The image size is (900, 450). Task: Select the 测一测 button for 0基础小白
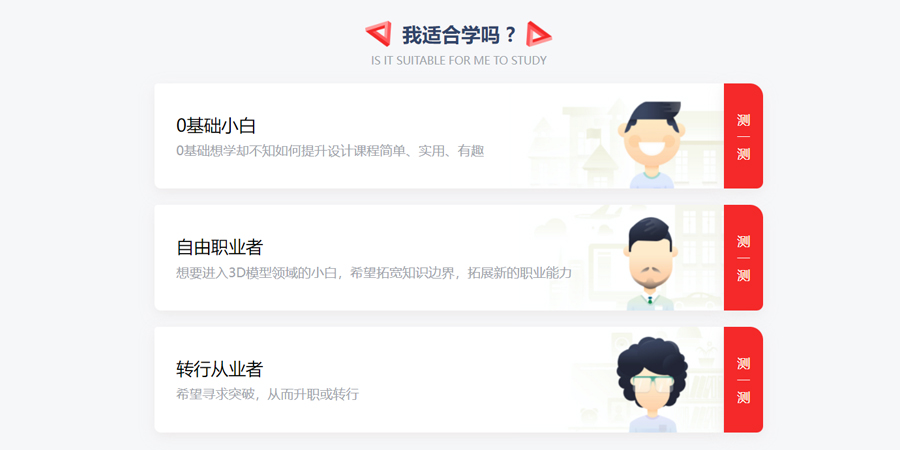click(x=743, y=136)
